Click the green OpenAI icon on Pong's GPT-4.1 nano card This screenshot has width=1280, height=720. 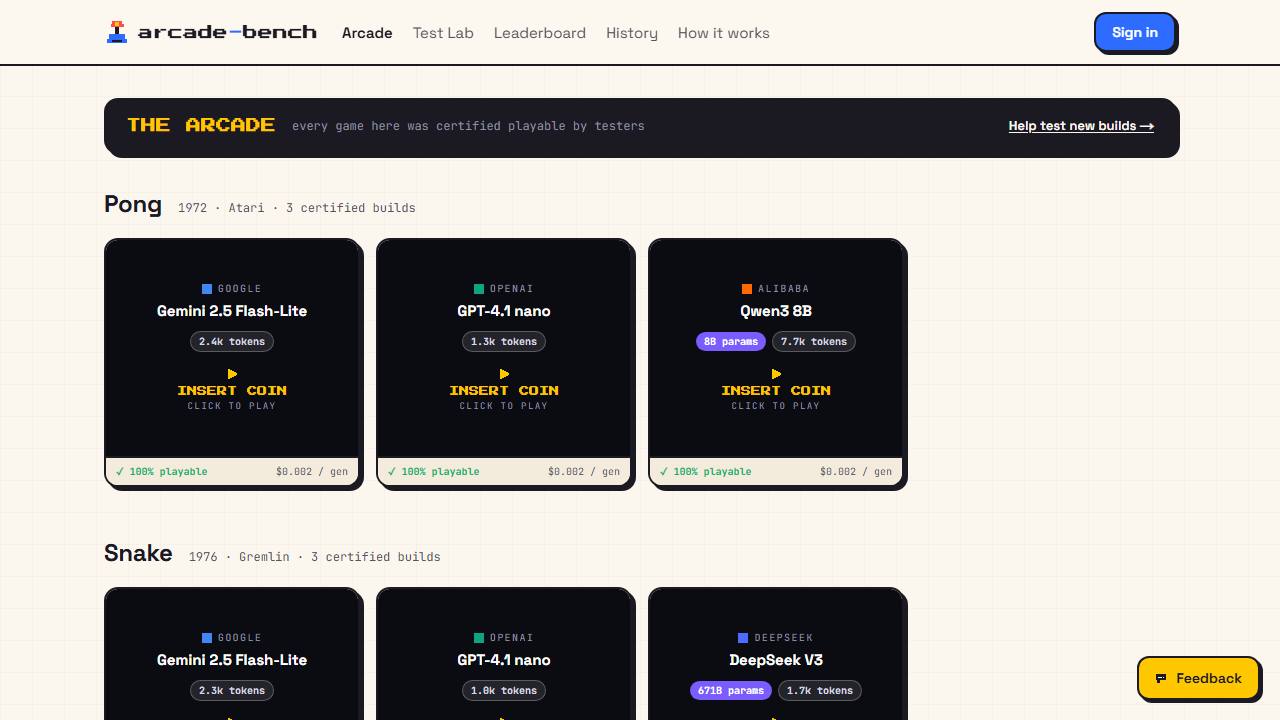[479, 289]
